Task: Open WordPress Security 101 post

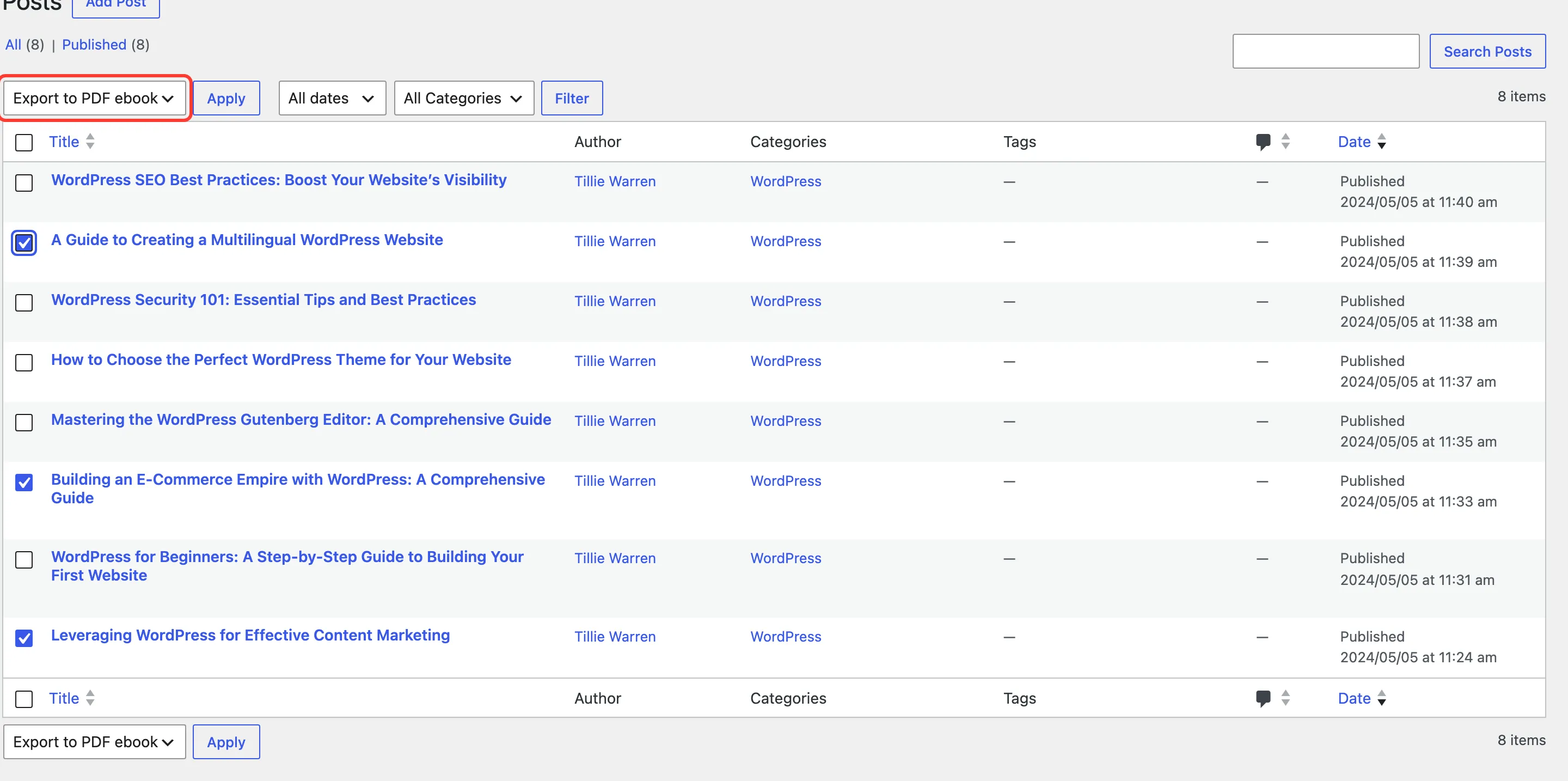Action: coord(264,300)
